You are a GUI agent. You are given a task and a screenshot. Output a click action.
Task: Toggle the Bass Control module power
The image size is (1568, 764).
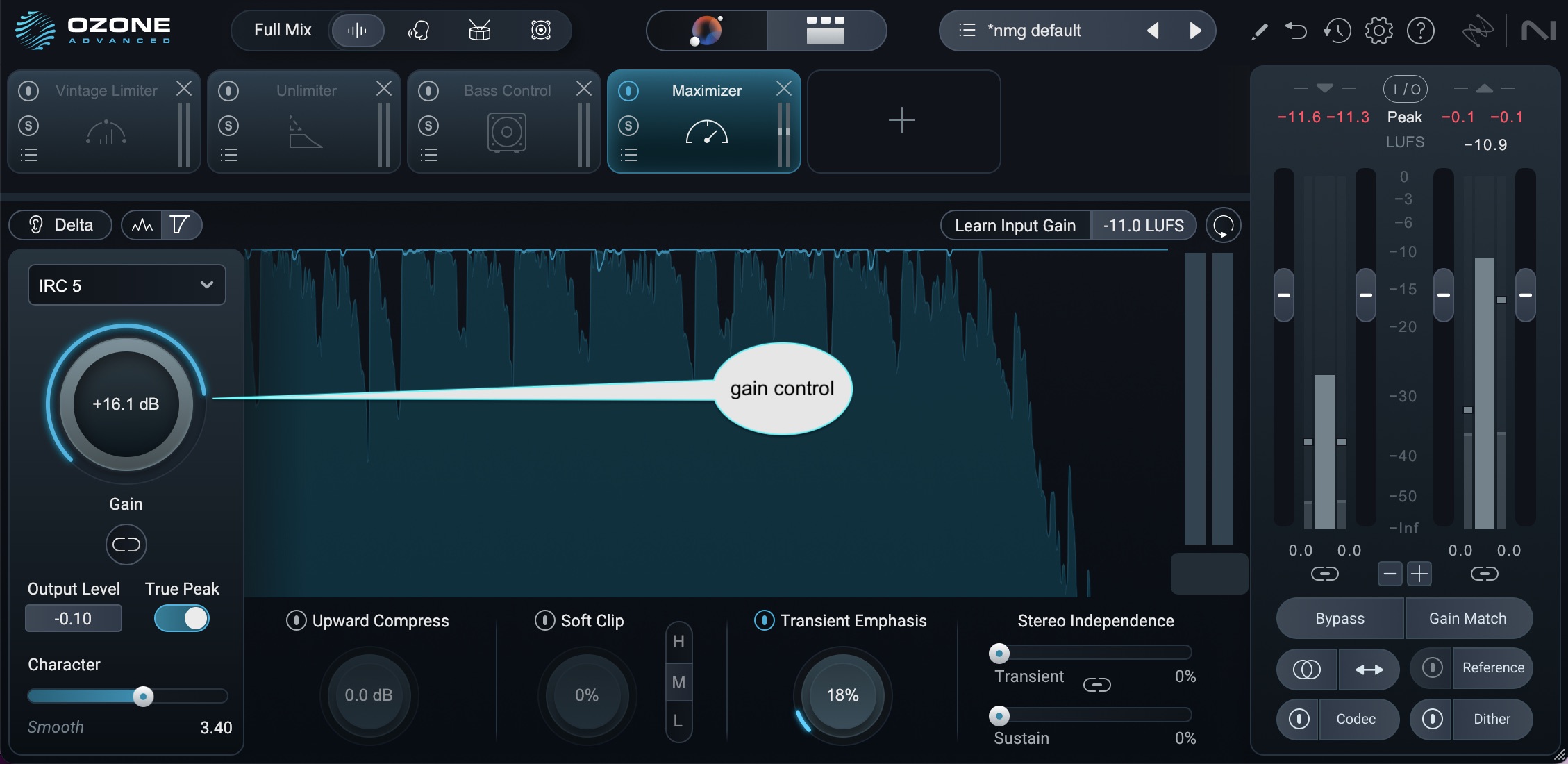pos(428,90)
